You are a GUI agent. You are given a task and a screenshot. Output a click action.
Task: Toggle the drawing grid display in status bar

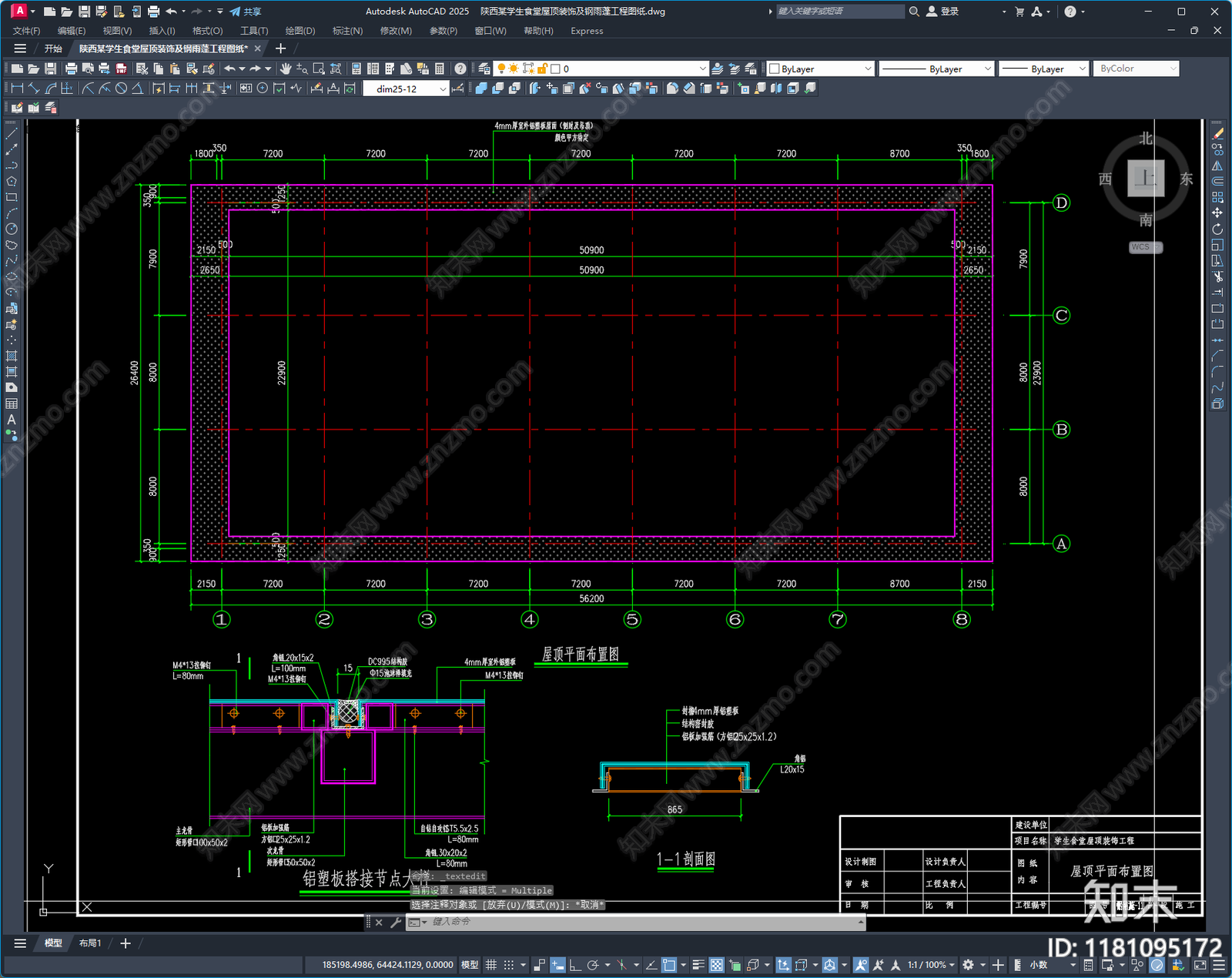(490, 965)
